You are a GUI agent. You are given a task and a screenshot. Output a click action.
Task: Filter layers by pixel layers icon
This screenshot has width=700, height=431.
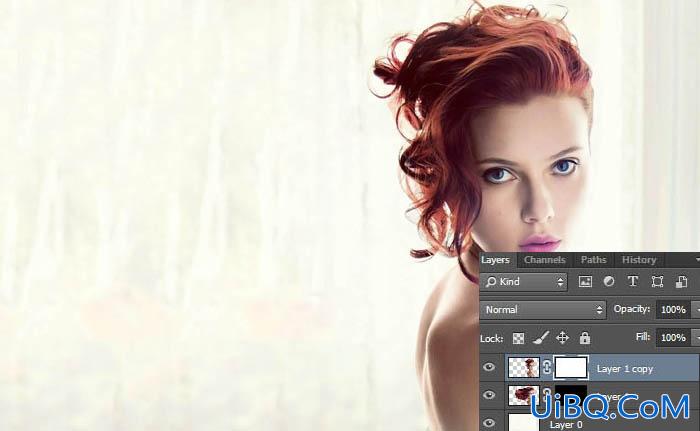(585, 282)
